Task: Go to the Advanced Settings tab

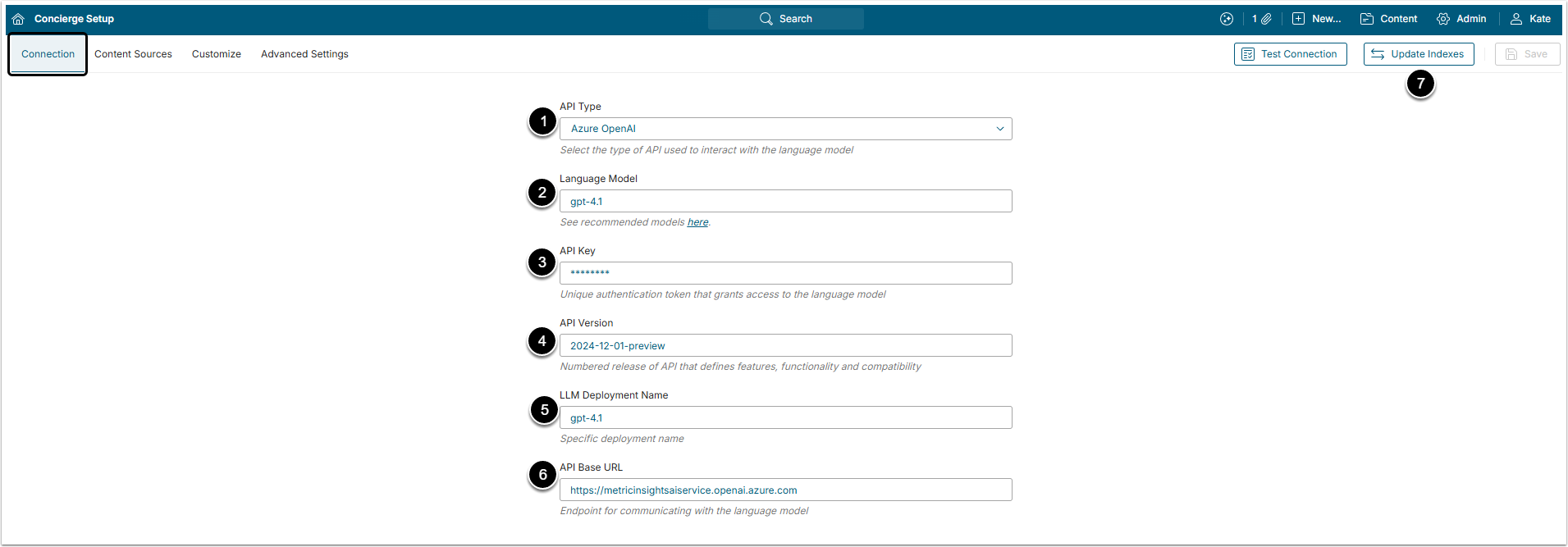Action: point(304,54)
